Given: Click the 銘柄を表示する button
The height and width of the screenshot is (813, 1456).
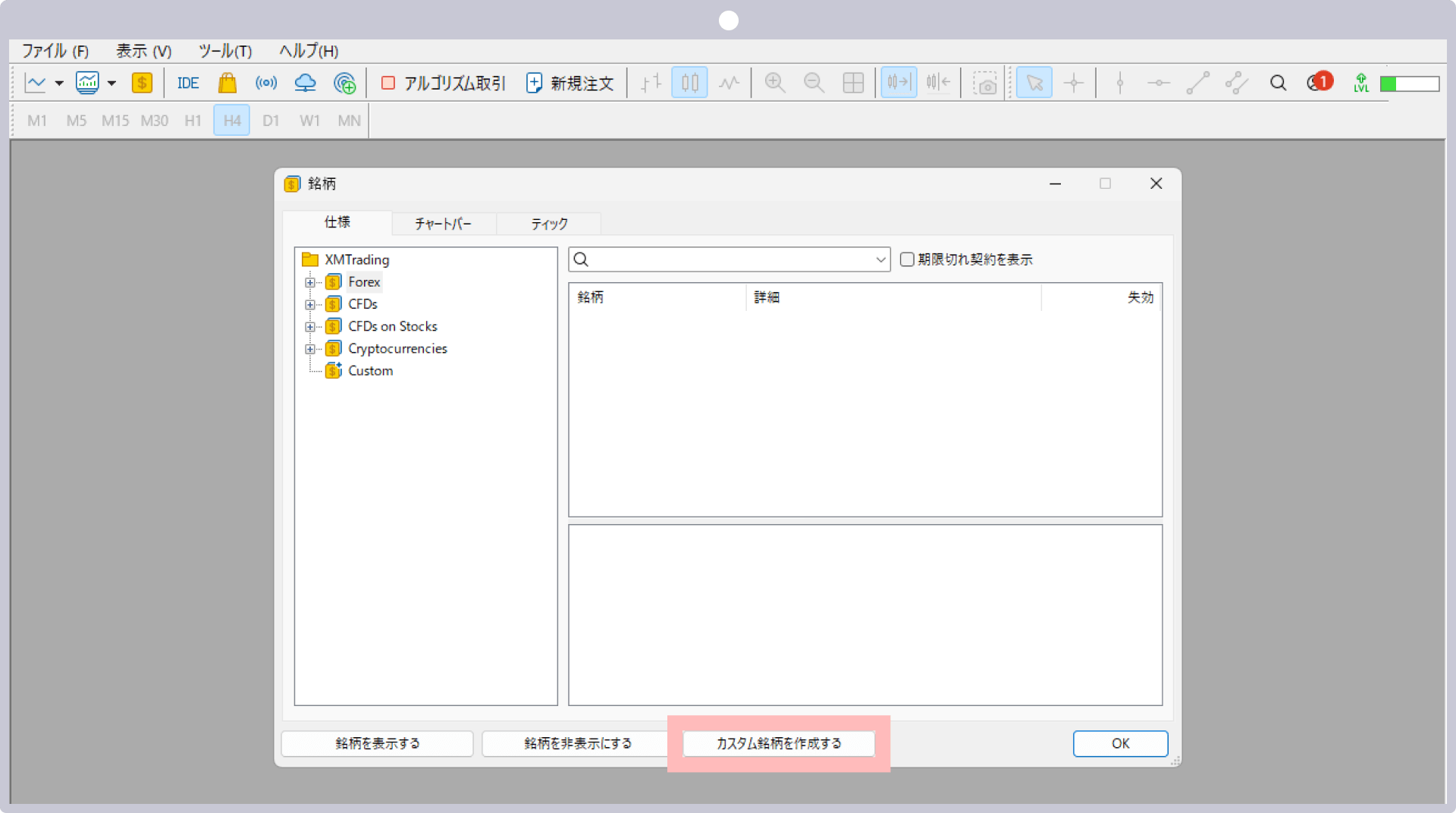Looking at the screenshot, I should pyautogui.click(x=378, y=743).
